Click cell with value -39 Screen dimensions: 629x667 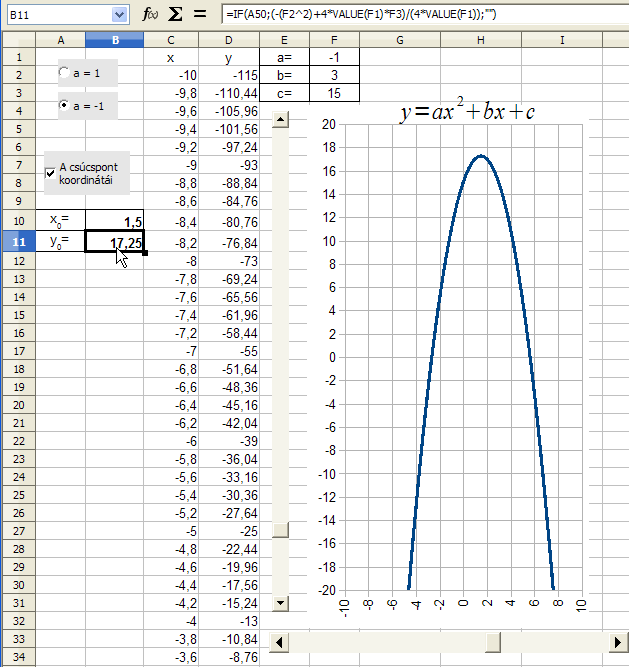(x=229, y=441)
